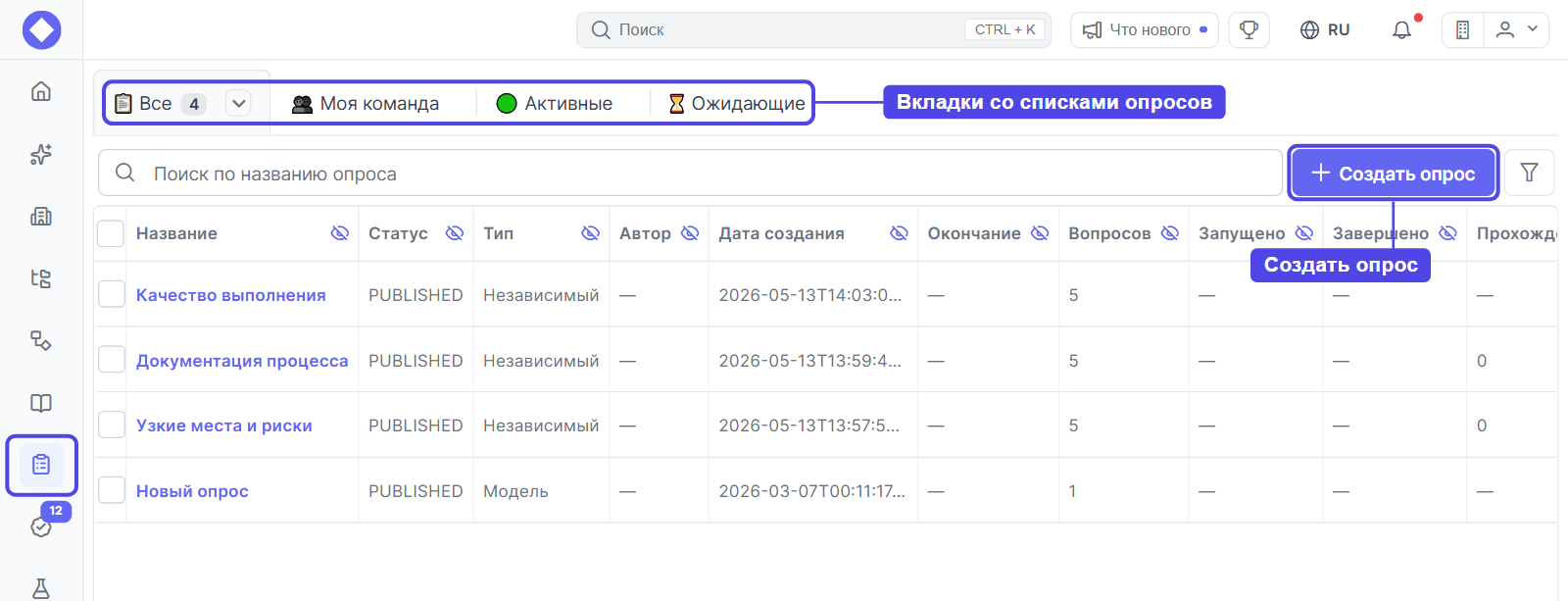Click the 2026-03-07T00:11:17 date cell
This screenshot has height=601, width=1568.
tap(811, 491)
